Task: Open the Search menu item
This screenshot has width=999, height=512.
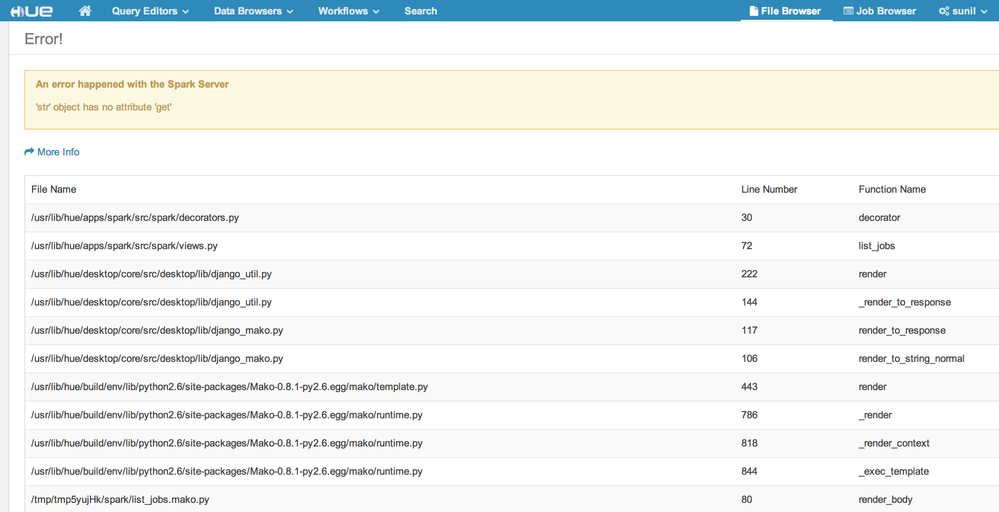Action: [x=420, y=11]
